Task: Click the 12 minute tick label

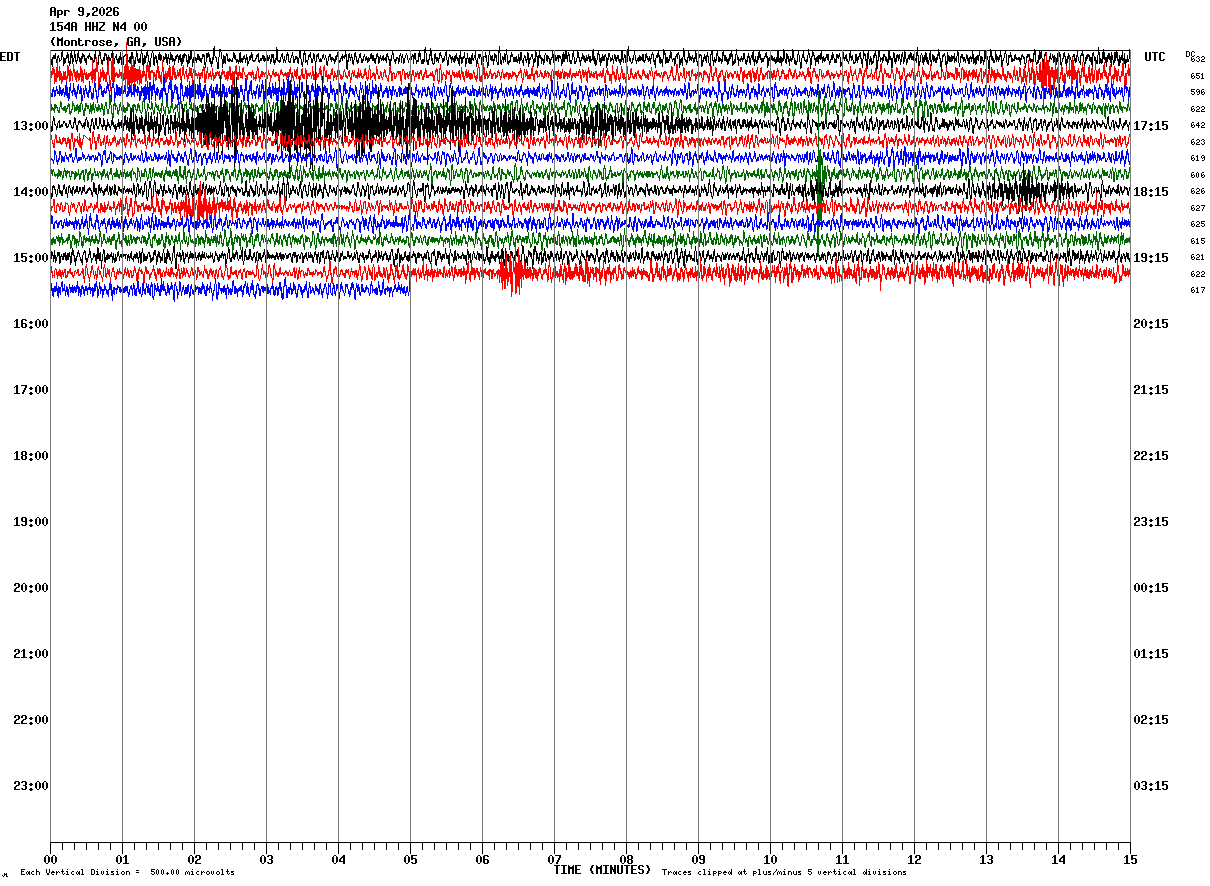Action: [x=914, y=860]
